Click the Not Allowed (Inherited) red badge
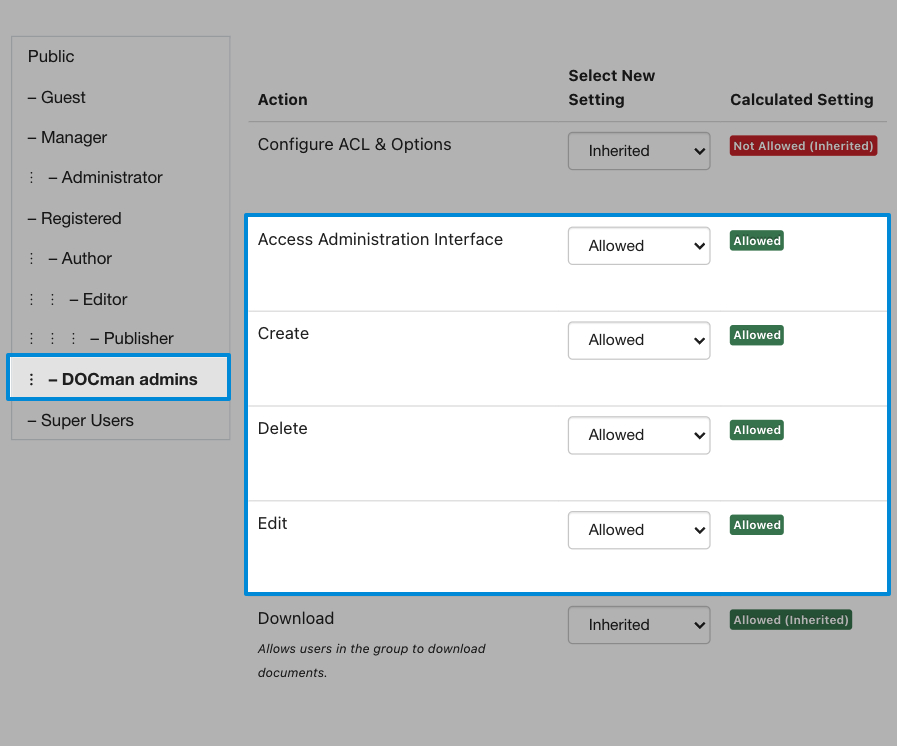The width and height of the screenshot is (897, 746). 803,146
